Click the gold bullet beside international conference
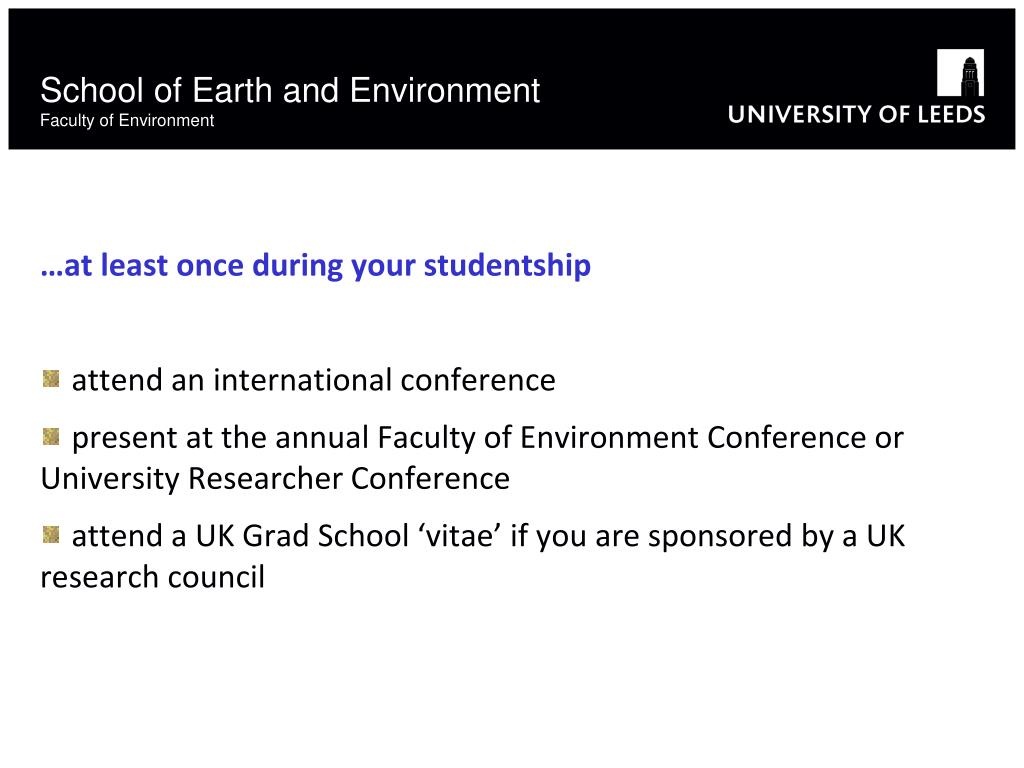The image size is (1024, 768). pos(51,379)
